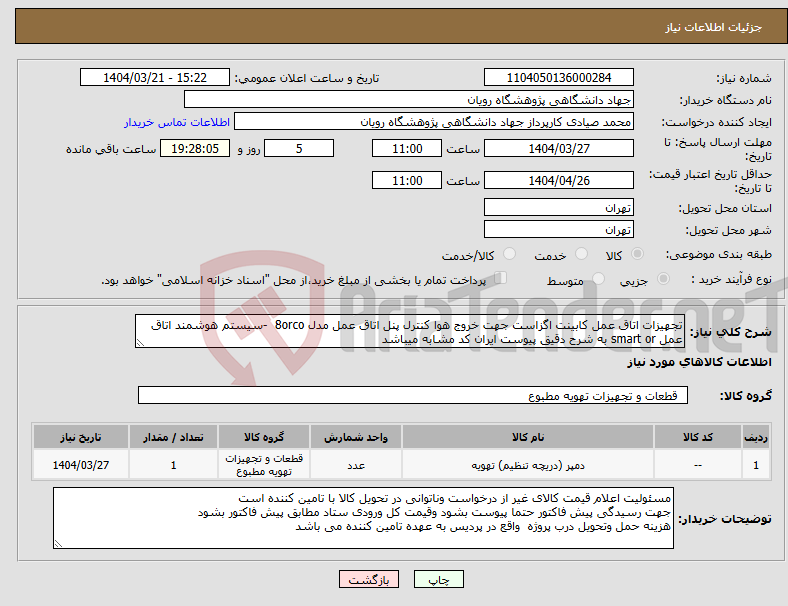Click the resize handle of the description box
This screenshot has height=606, width=788.
pos(140,343)
